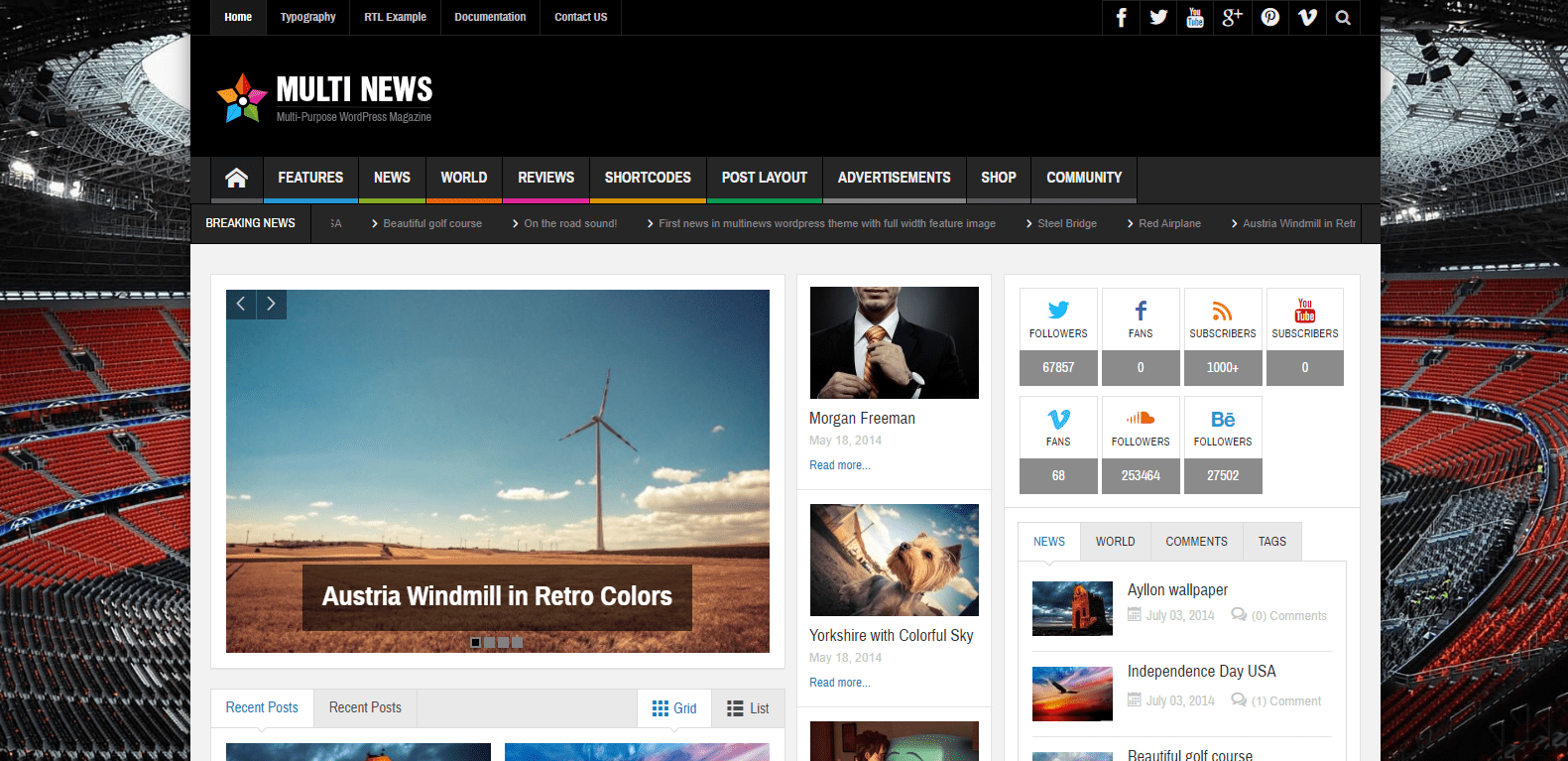Click the Yorkshire with Colorful Sky title
The height and width of the screenshot is (761, 1568).
[x=892, y=636]
